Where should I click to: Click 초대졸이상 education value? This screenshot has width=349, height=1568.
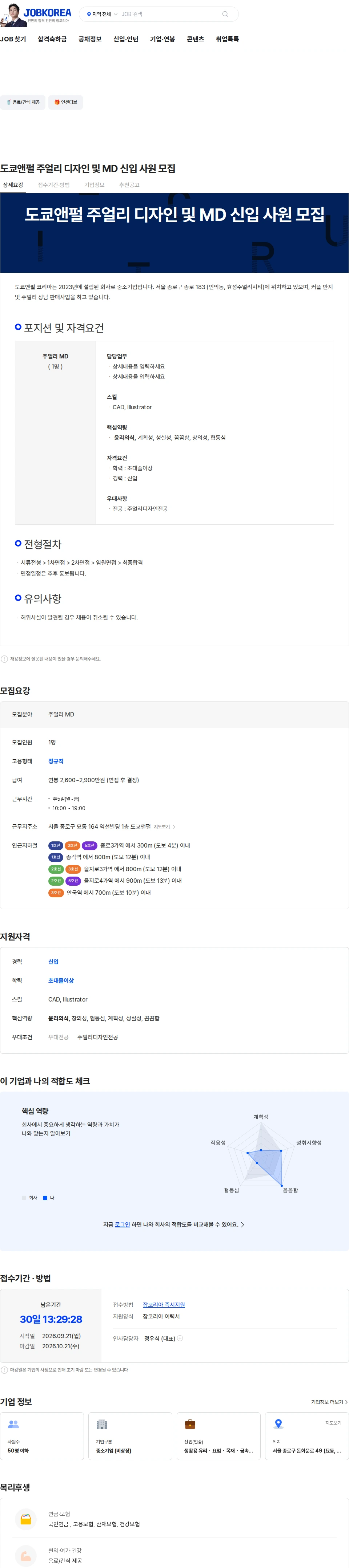pos(61,980)
